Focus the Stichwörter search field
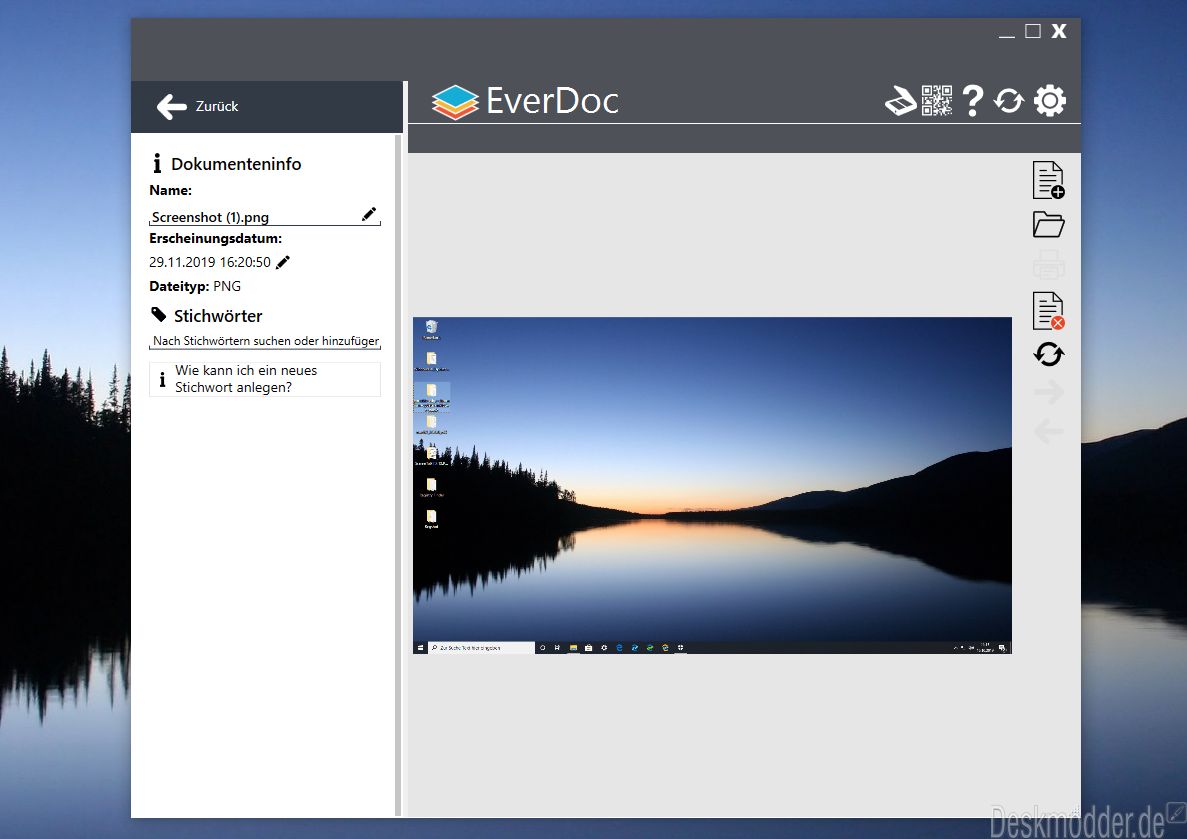1187x839 pixels. [264, 341]
